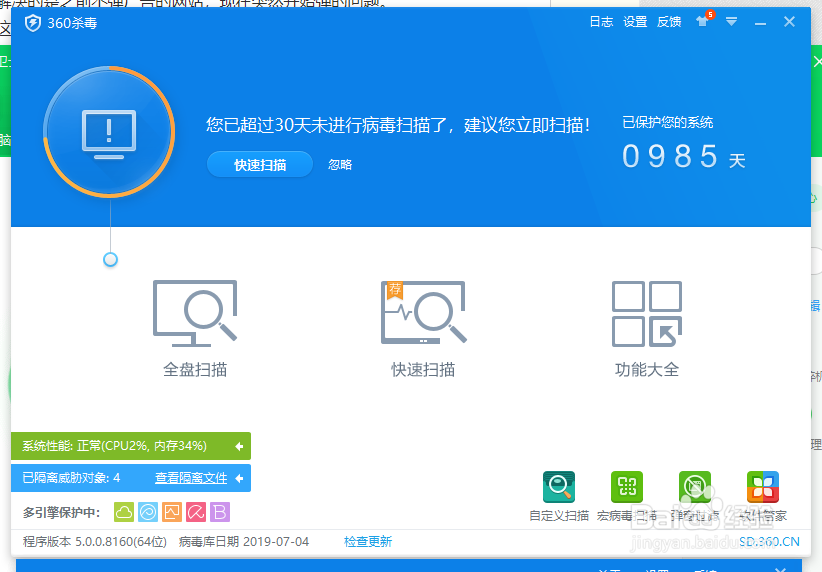Click the 检查更新 check update link
This screenshot has height=572, width=822.
pos(368,542)
